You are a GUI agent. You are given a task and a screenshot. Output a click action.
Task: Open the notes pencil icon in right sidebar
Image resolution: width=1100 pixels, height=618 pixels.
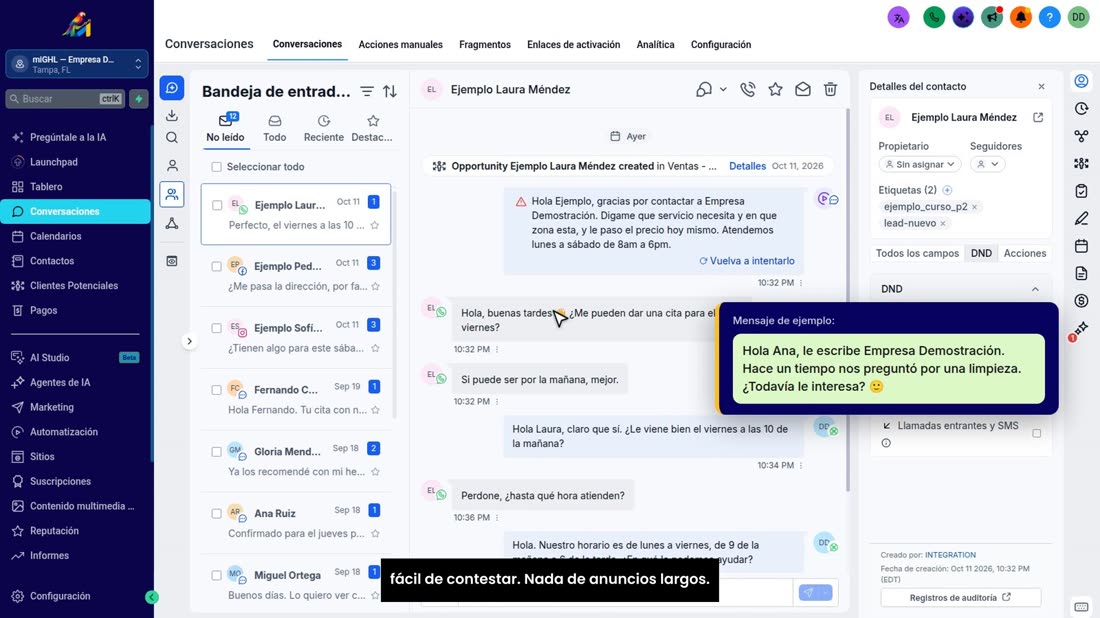[x=1081, y=219]
